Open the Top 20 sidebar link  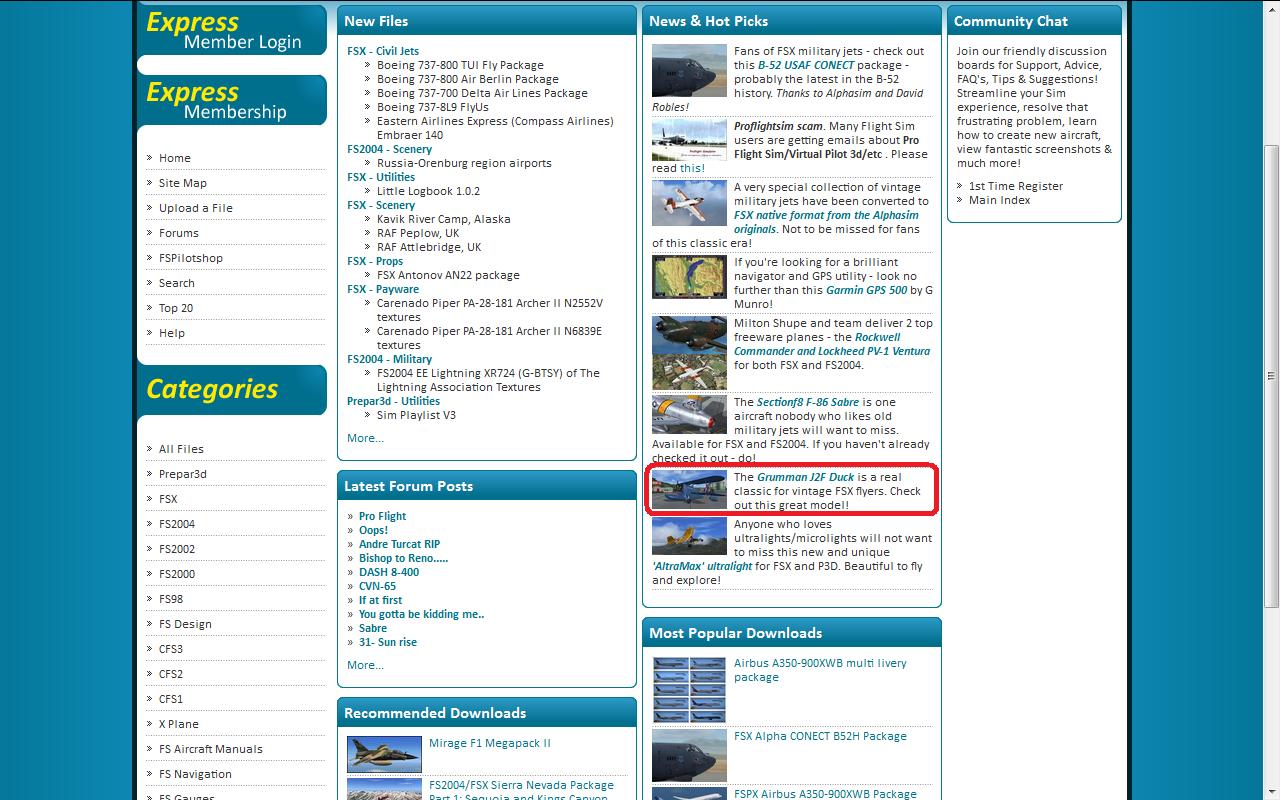tap(176, 308)
